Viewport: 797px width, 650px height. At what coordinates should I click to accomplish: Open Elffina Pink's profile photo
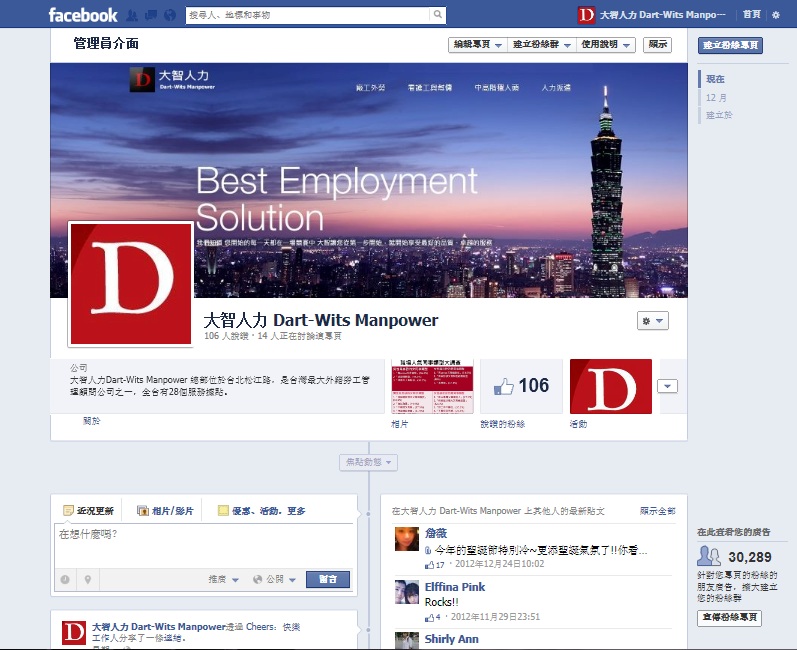pyautogui.click(x=407, y=592)
